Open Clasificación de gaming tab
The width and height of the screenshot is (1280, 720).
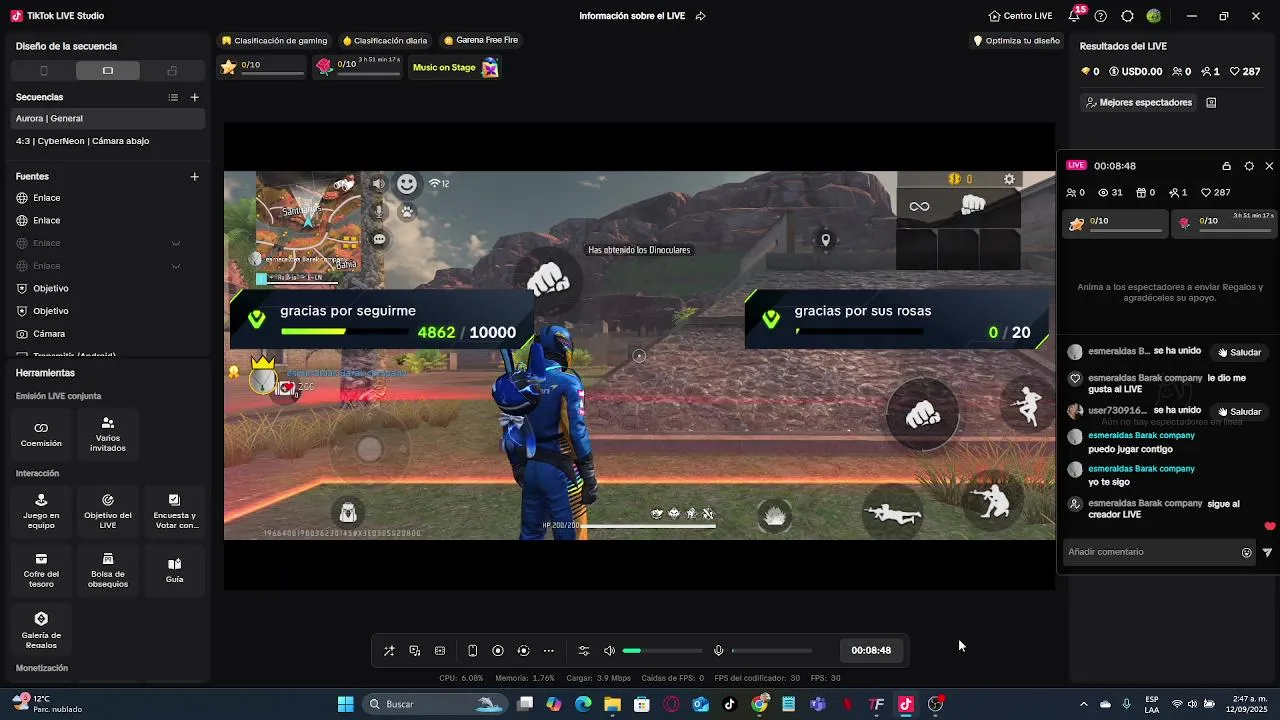pyautogui.click(x=275, y=41)
